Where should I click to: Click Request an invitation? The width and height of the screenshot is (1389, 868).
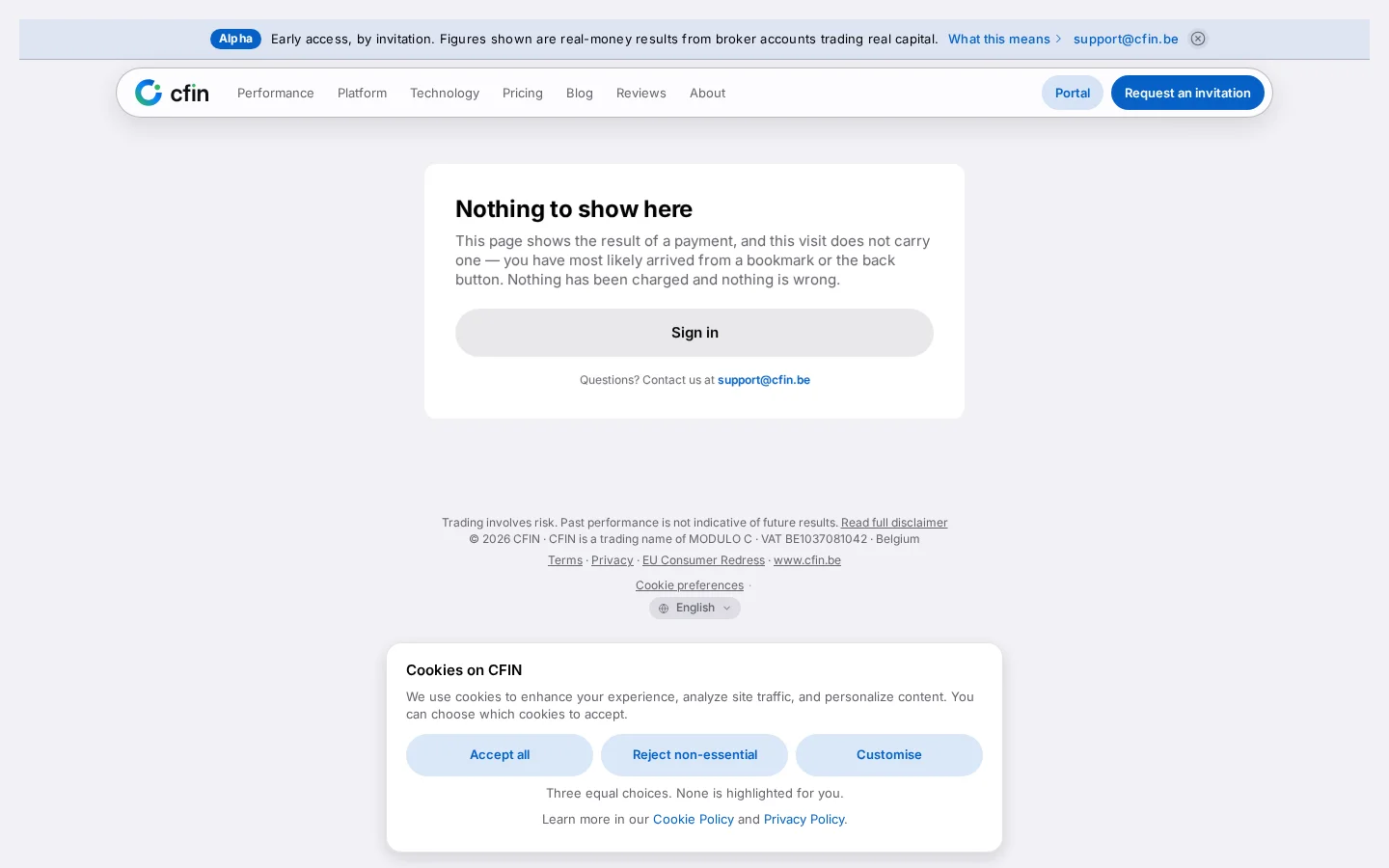[x=1187, y=93]
